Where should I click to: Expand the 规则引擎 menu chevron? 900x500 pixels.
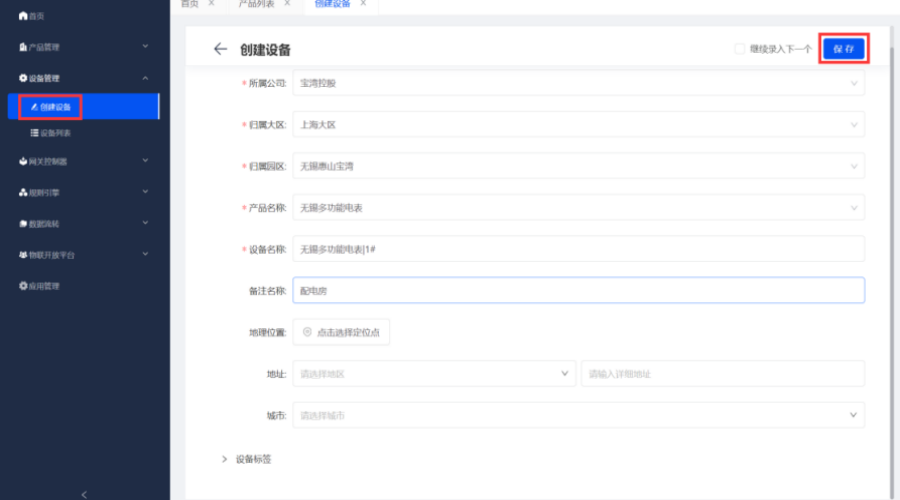(145, 192)
